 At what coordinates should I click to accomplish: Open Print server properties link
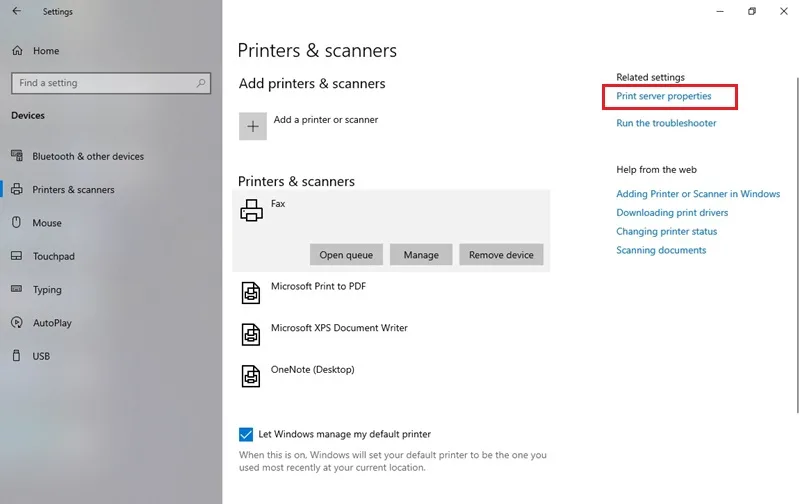pos(663,96)
